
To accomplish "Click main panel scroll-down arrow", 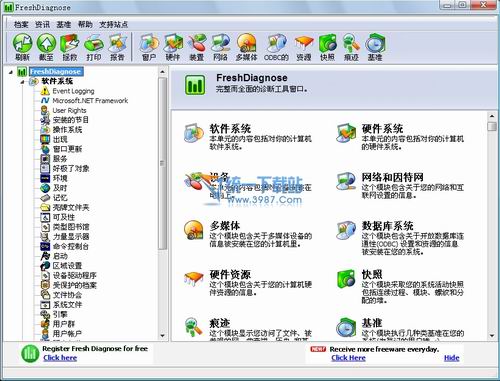I will [x=492, y=336].
